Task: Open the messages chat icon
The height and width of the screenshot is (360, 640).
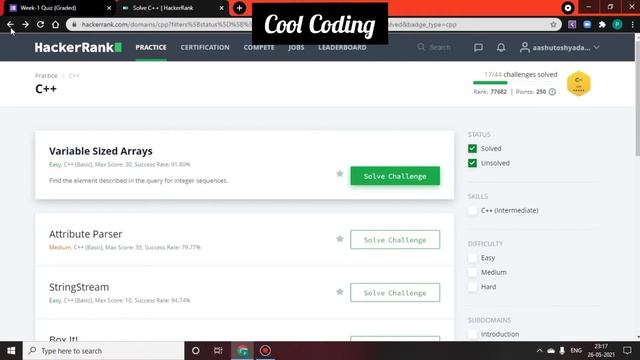Action: (478, 47)
